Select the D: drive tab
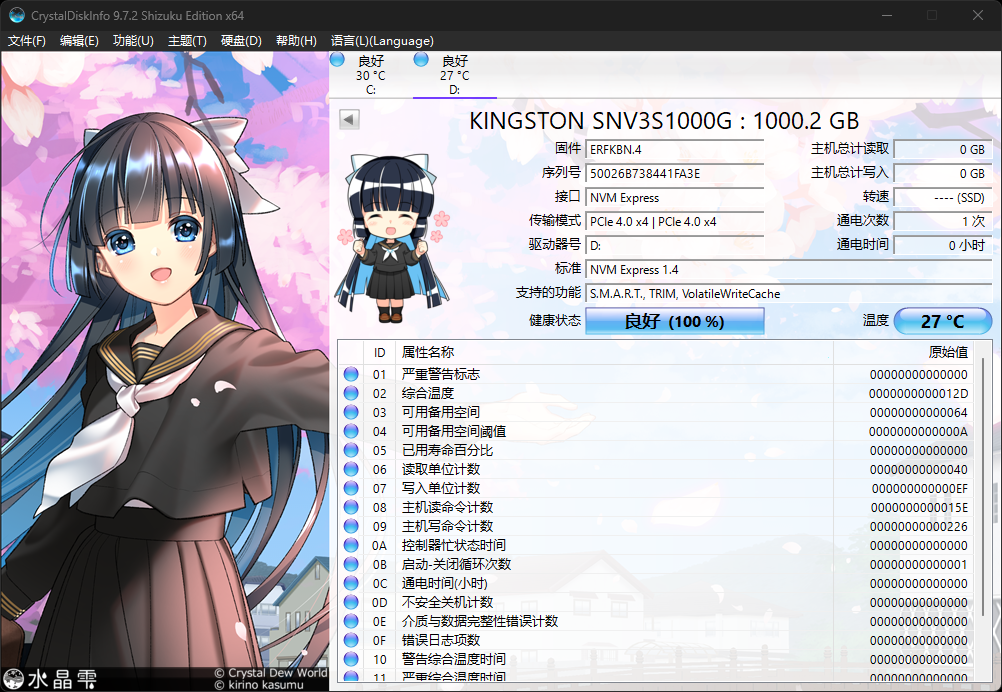 point(455,75)
